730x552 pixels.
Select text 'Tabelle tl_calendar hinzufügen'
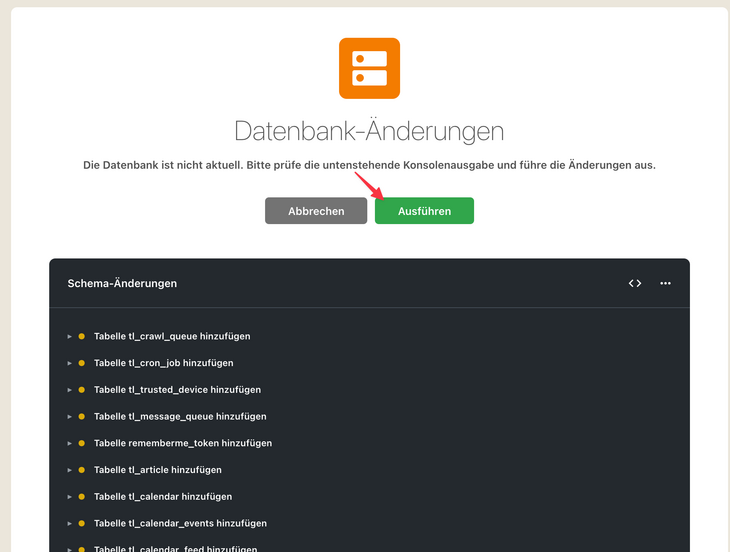[163, 497]
